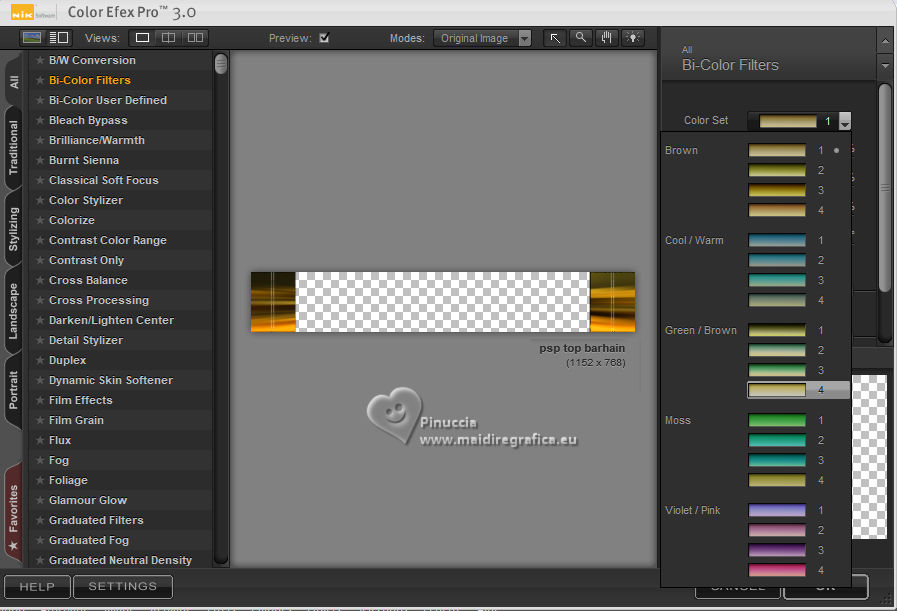The width and height of the screenshot is (897, 611).
Task: Click the filter list scrollbar thumb
Action: tap(221, 64)
